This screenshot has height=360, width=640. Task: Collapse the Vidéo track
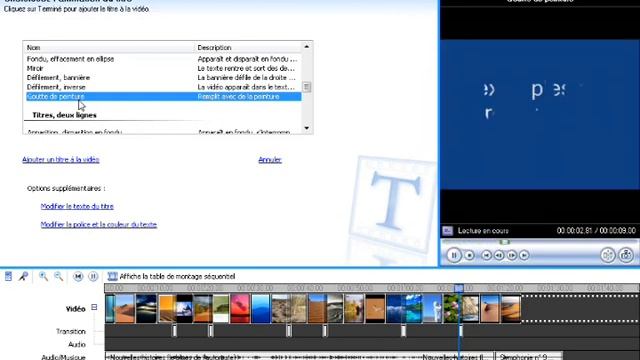[x=94, y=307]
